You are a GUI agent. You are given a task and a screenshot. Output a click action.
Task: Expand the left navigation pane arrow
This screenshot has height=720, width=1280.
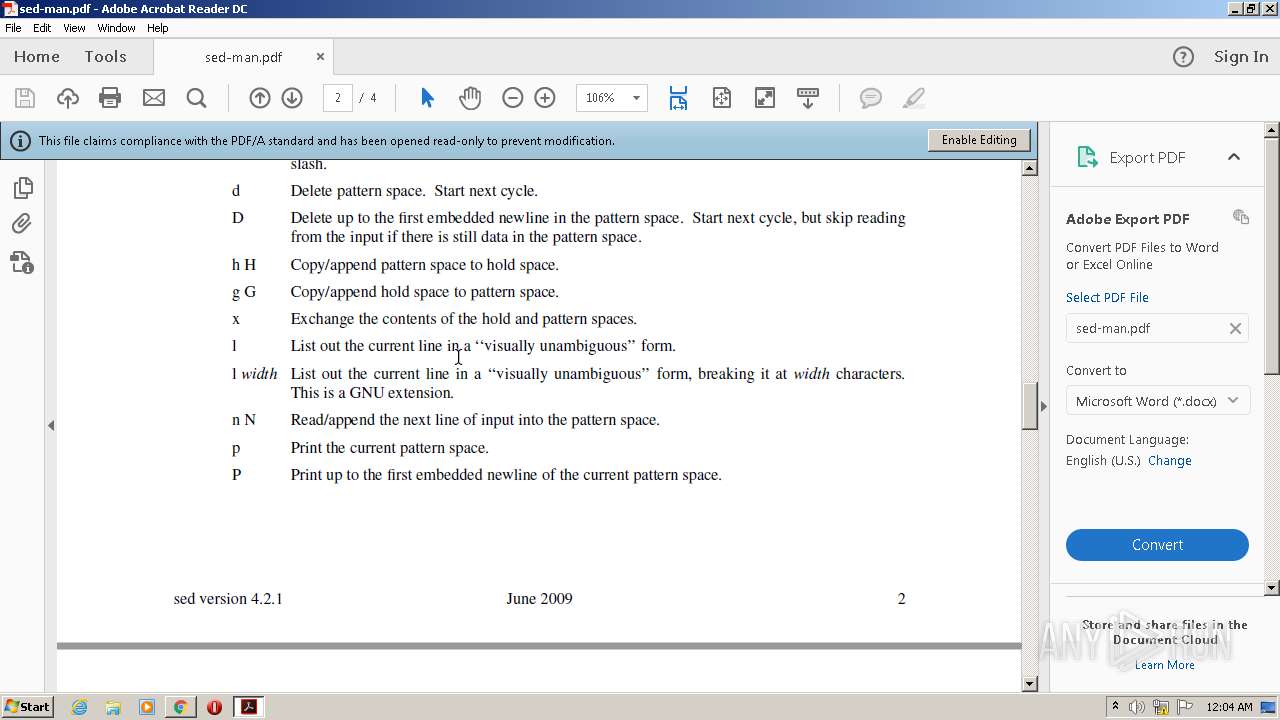51,425
